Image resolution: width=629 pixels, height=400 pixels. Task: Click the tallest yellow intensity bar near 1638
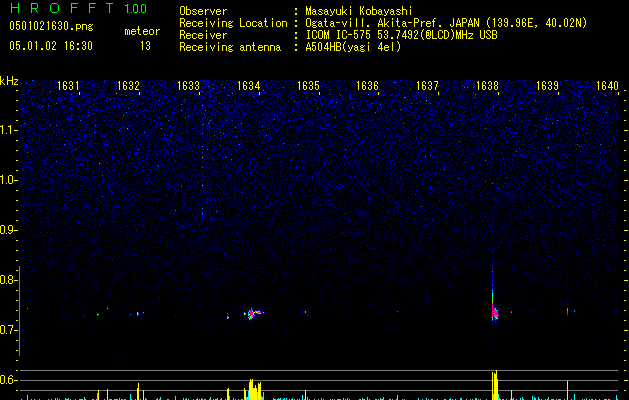pos(495,385)
